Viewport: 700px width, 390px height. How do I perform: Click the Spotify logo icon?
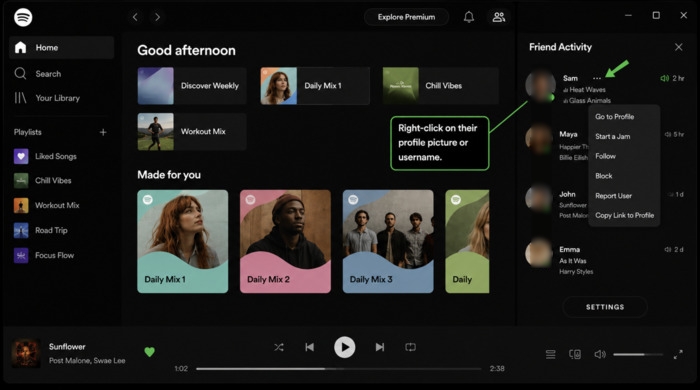pos(23,17)
